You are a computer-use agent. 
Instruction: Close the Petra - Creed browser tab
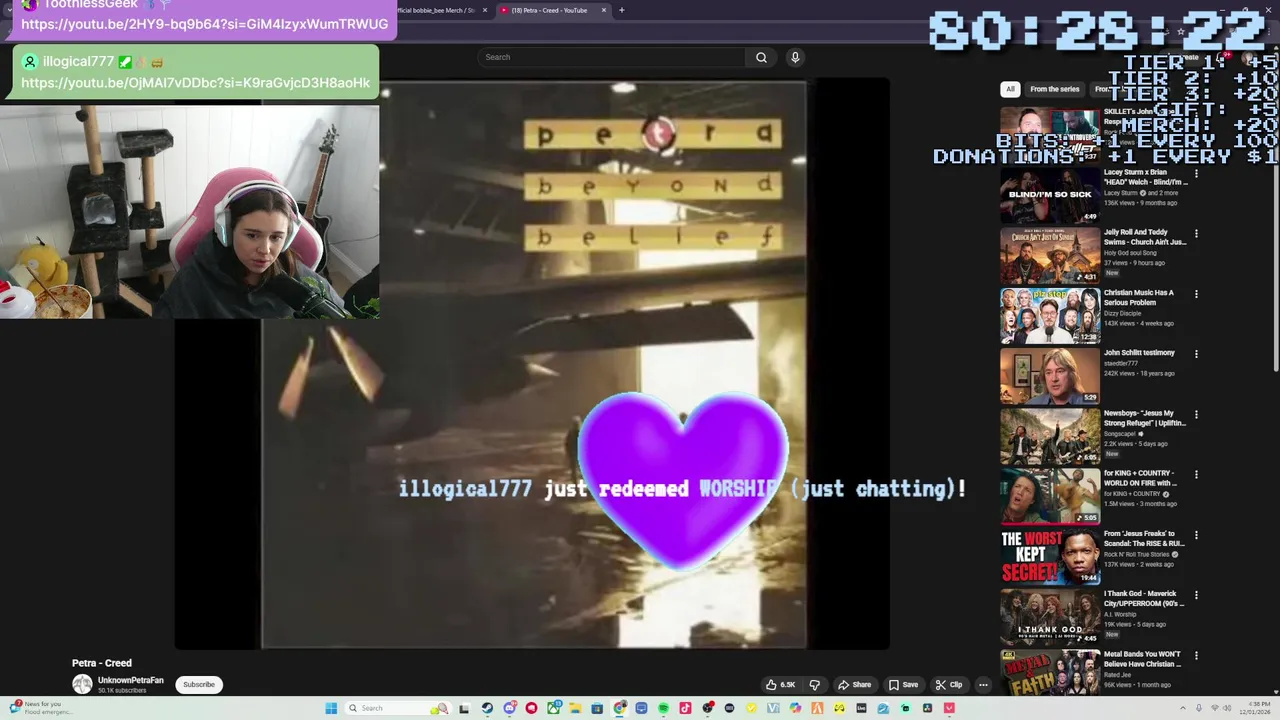point(604,10)
